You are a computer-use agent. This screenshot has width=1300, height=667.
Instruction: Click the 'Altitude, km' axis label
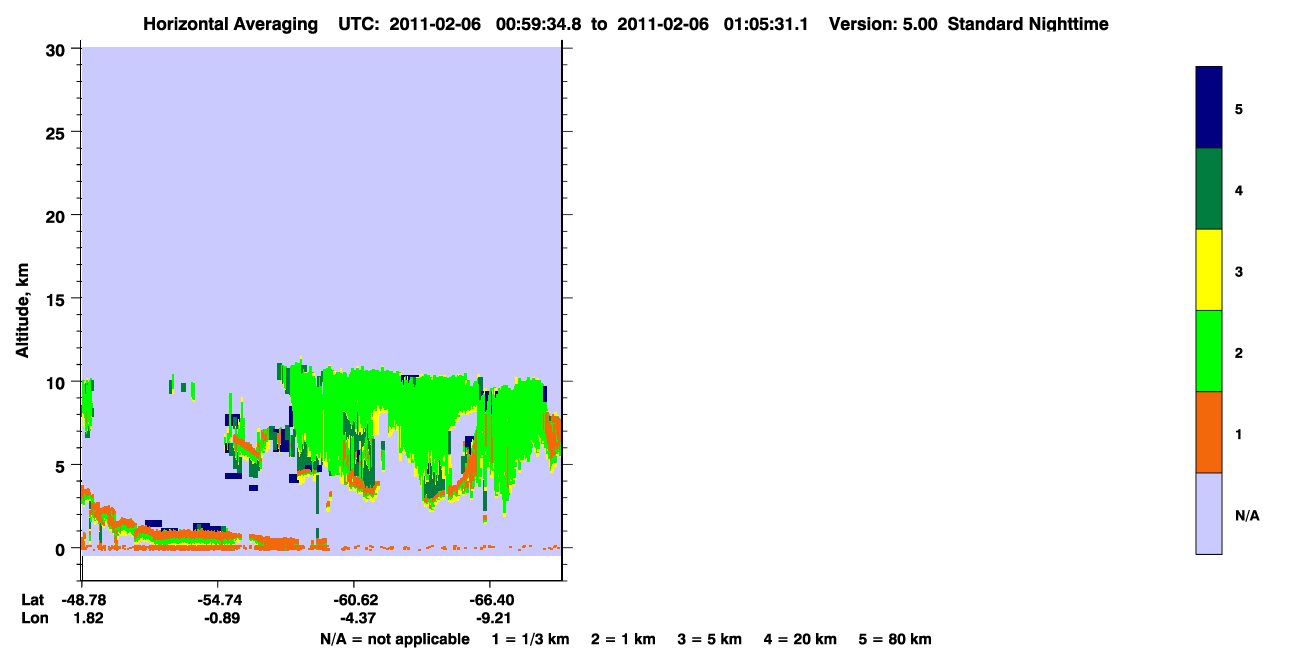[22, 311]
